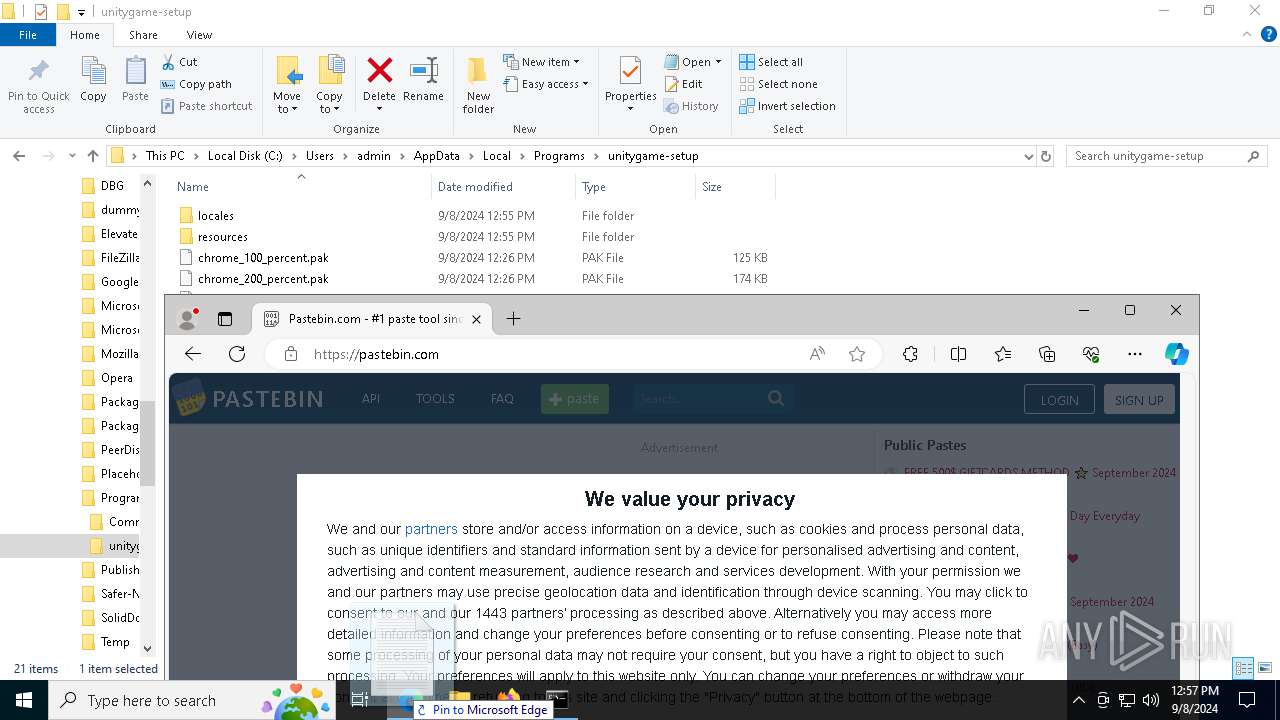This screenshot has height=720, width=1280.
Task: Open Explorer recent locations dropdown arrow
Action: point(72,156)
